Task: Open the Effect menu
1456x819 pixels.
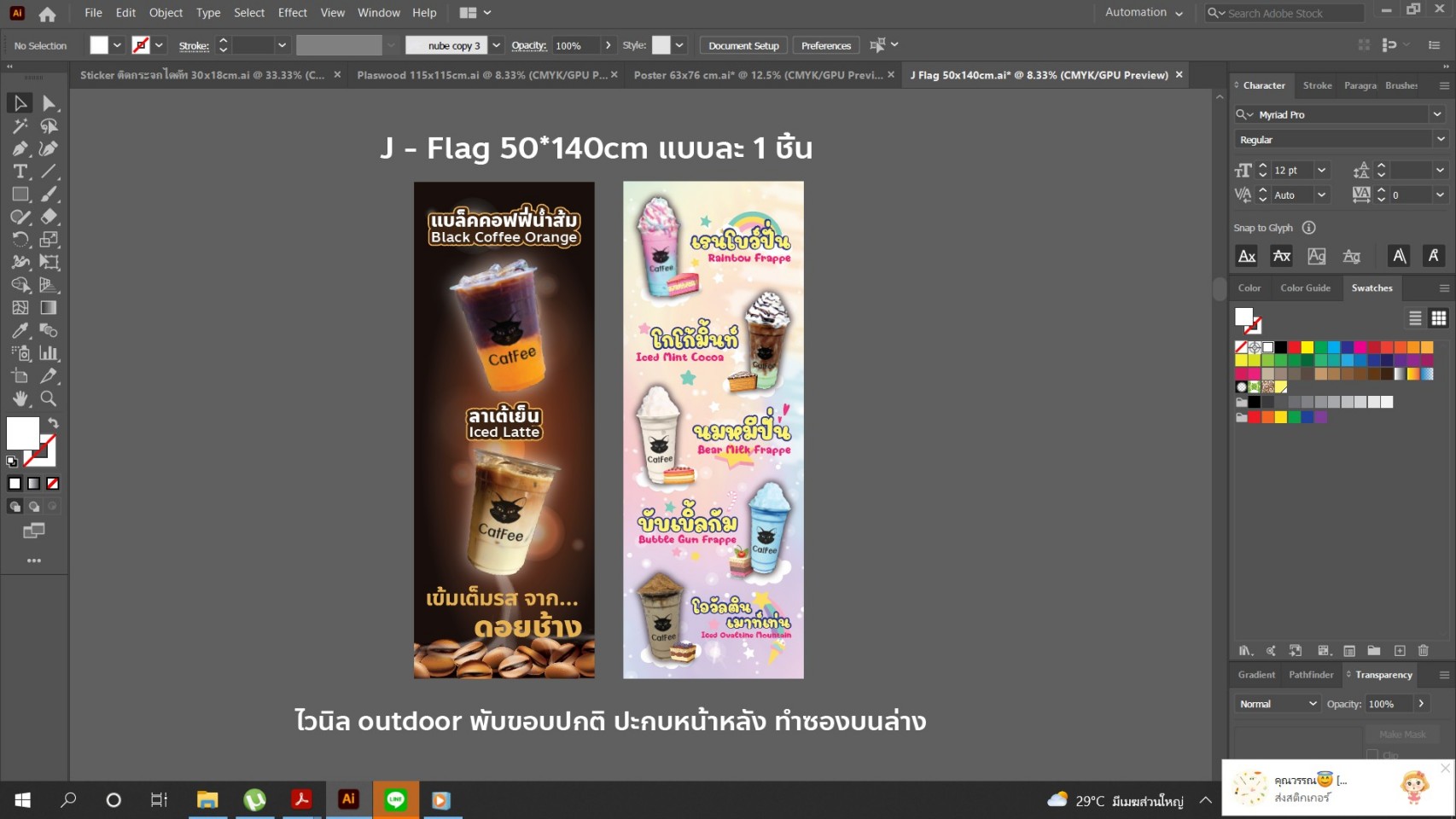Action: pos(292,13)
